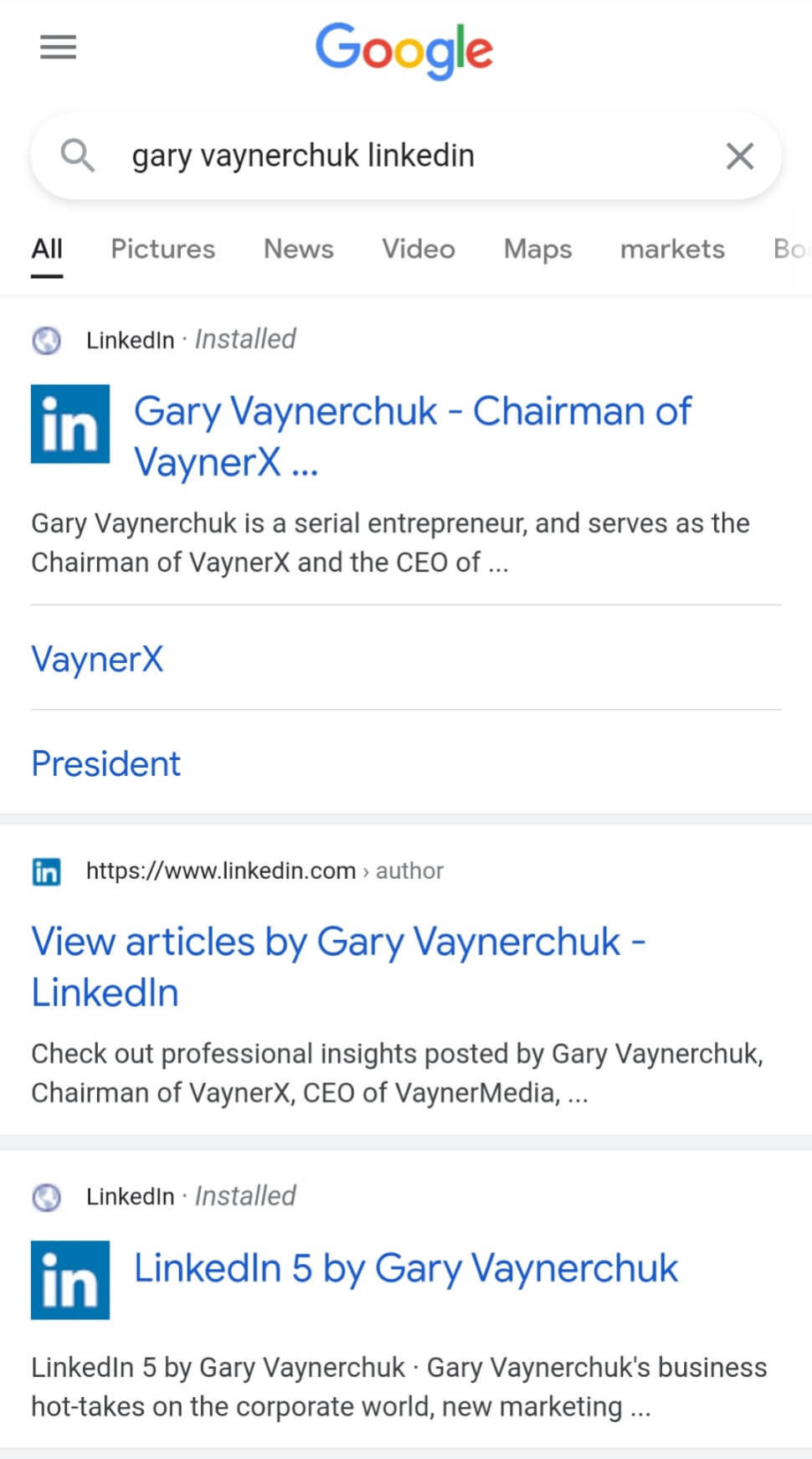Follow the VaynerX sitelink
The height and width of the screenshot is (1459, 812).
[97, 659]
